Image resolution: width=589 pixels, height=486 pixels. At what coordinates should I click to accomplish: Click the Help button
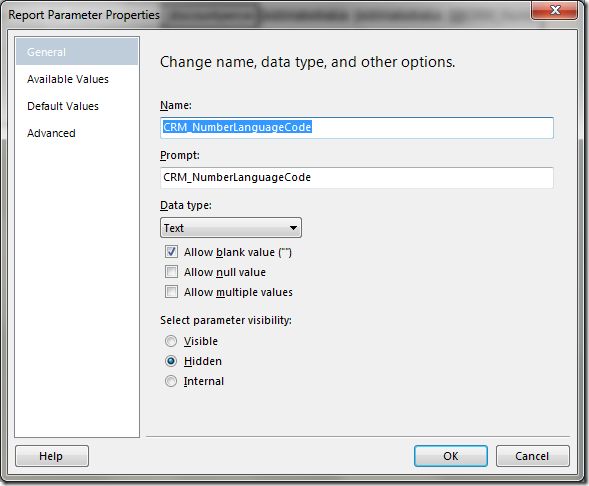click(x=52, y=456)
